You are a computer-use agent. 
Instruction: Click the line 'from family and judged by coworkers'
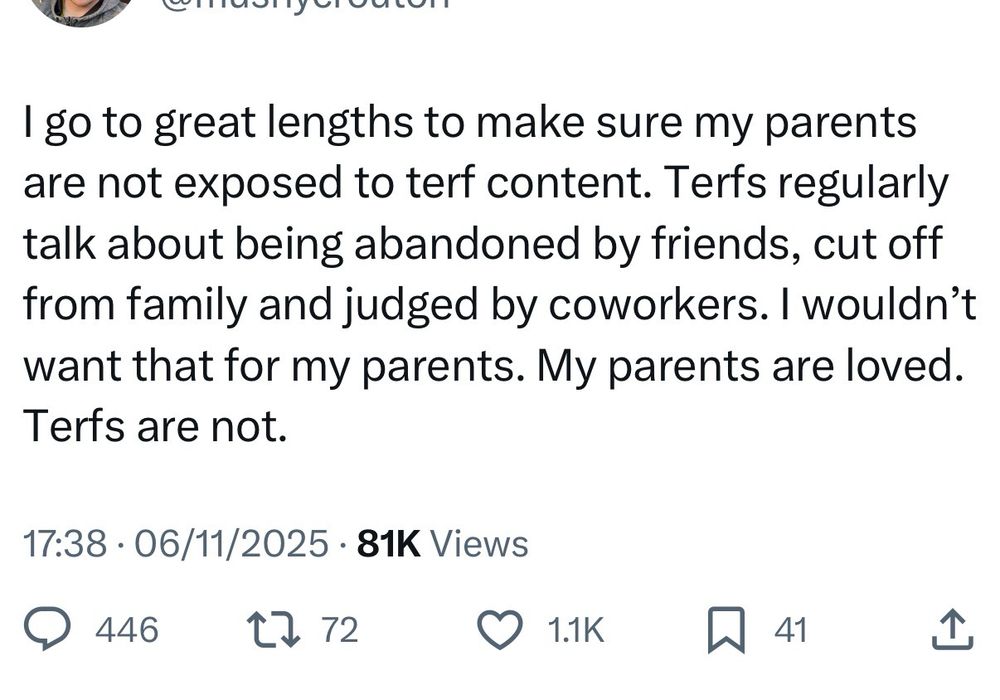tap(500, 305)
